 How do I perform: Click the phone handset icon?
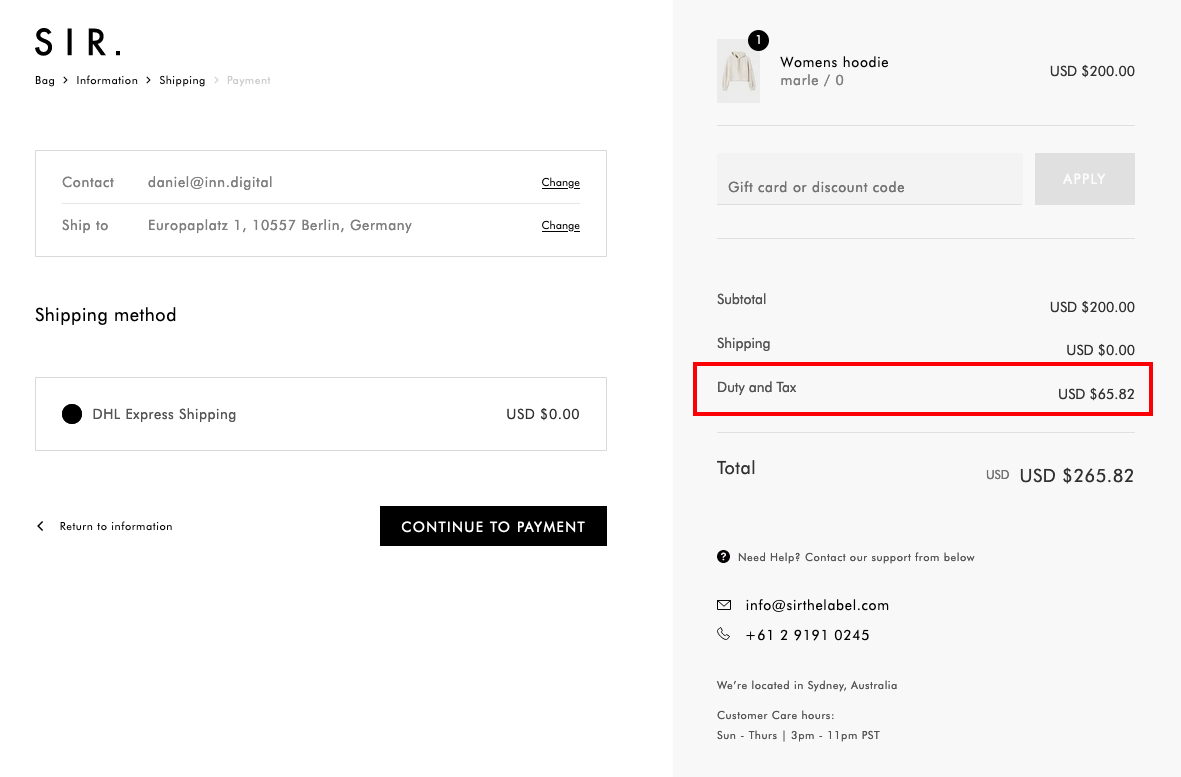pyautogui.click(x=724, y=634)
